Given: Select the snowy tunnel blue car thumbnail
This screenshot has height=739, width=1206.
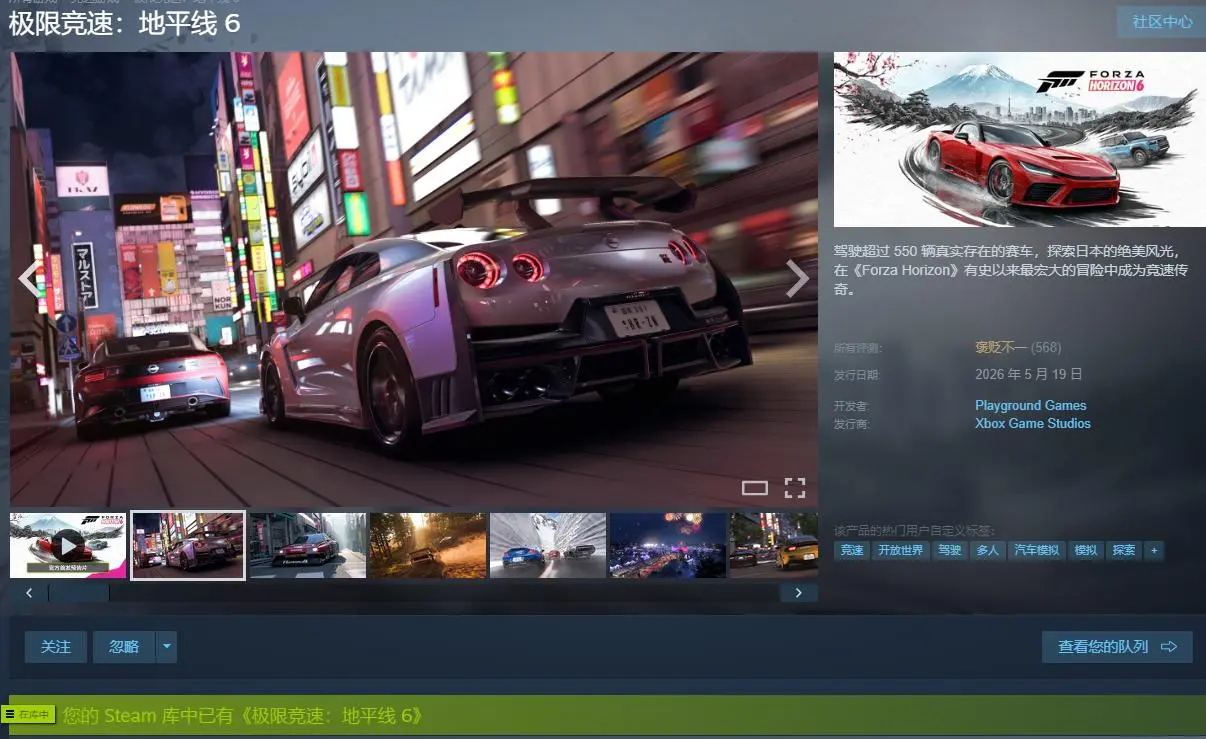Looking at the screenshot, I should click(548, 545).
